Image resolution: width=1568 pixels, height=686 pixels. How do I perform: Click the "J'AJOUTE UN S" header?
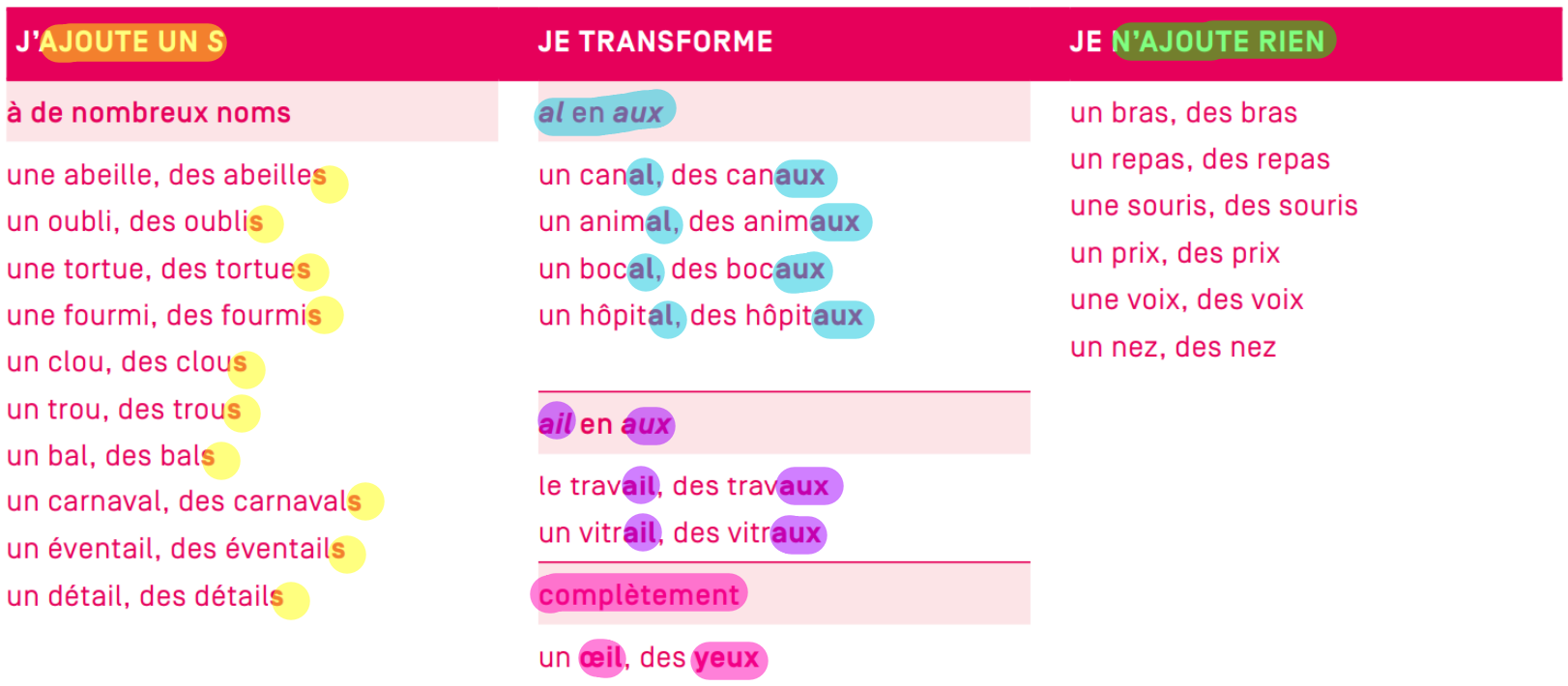coord(120,43)
